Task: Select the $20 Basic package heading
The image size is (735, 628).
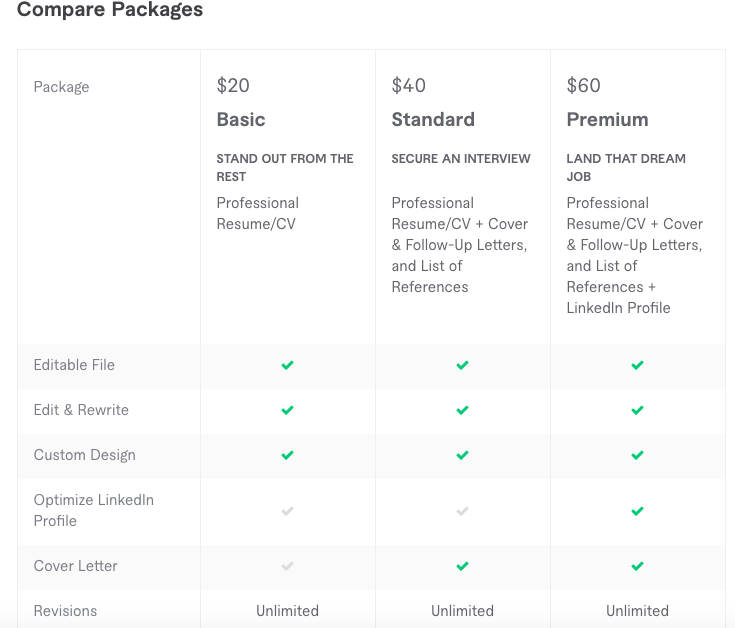Action: (241, 119)
